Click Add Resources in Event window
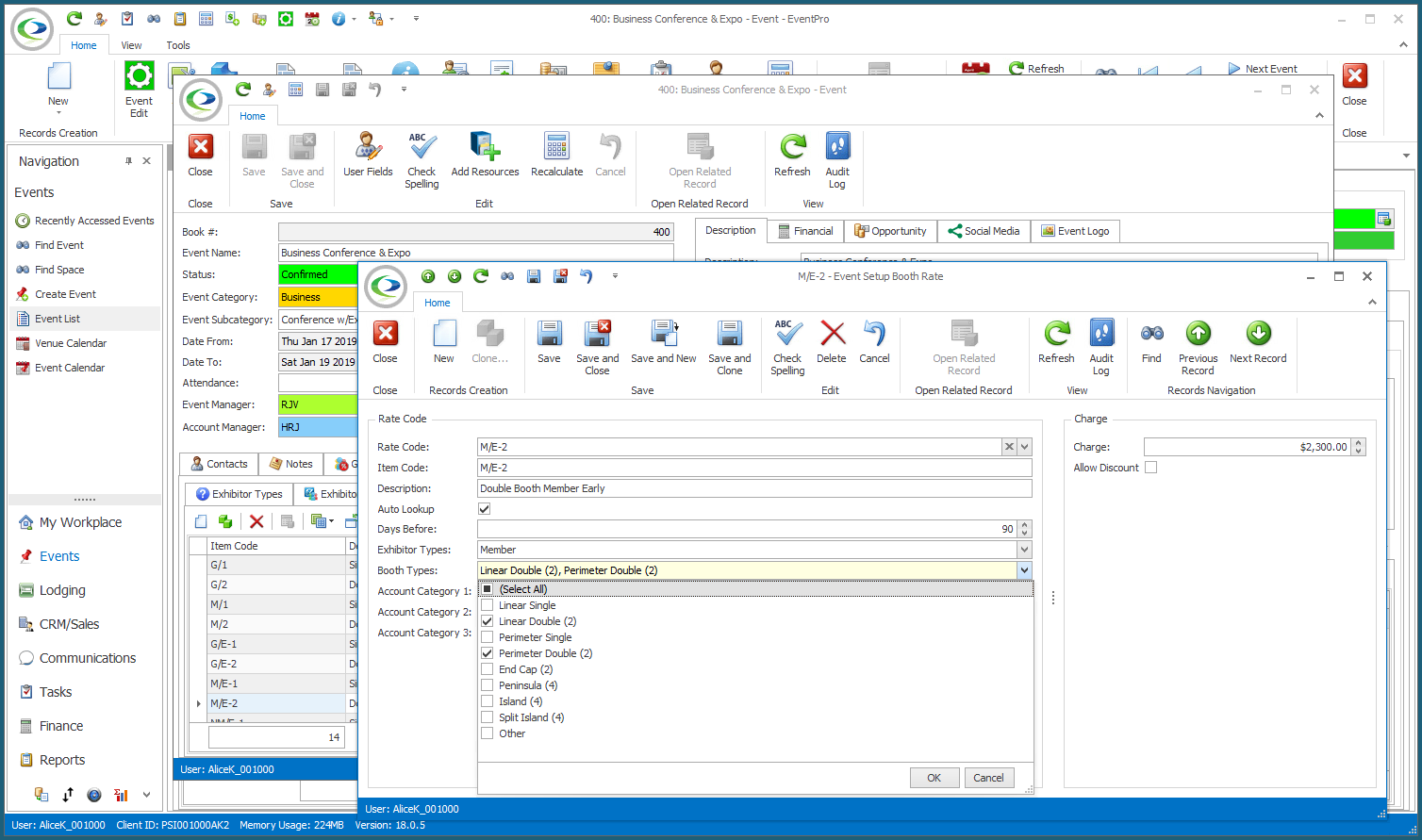This screenshot has height=840, width=1422. point(485,155)
